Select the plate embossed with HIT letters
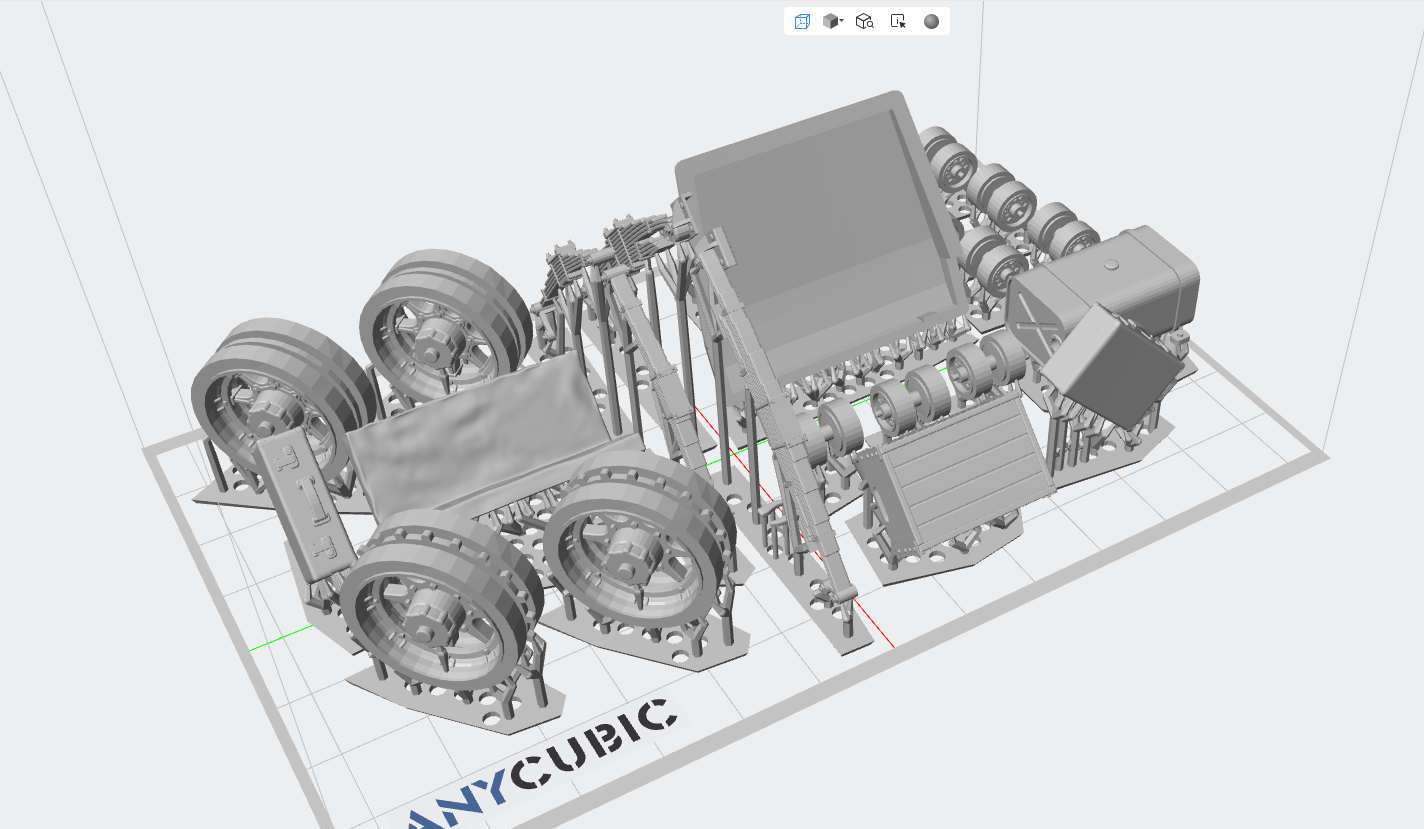 pyautogui.click(x=305, y=505)
